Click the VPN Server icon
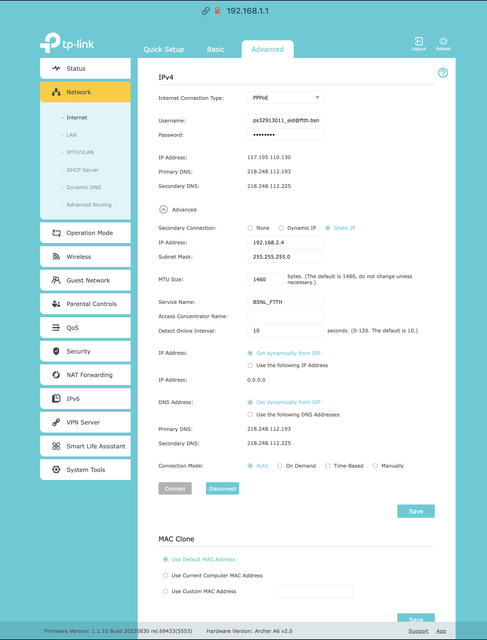The width and height of the screenshot is (487, 640). [56, 422]
